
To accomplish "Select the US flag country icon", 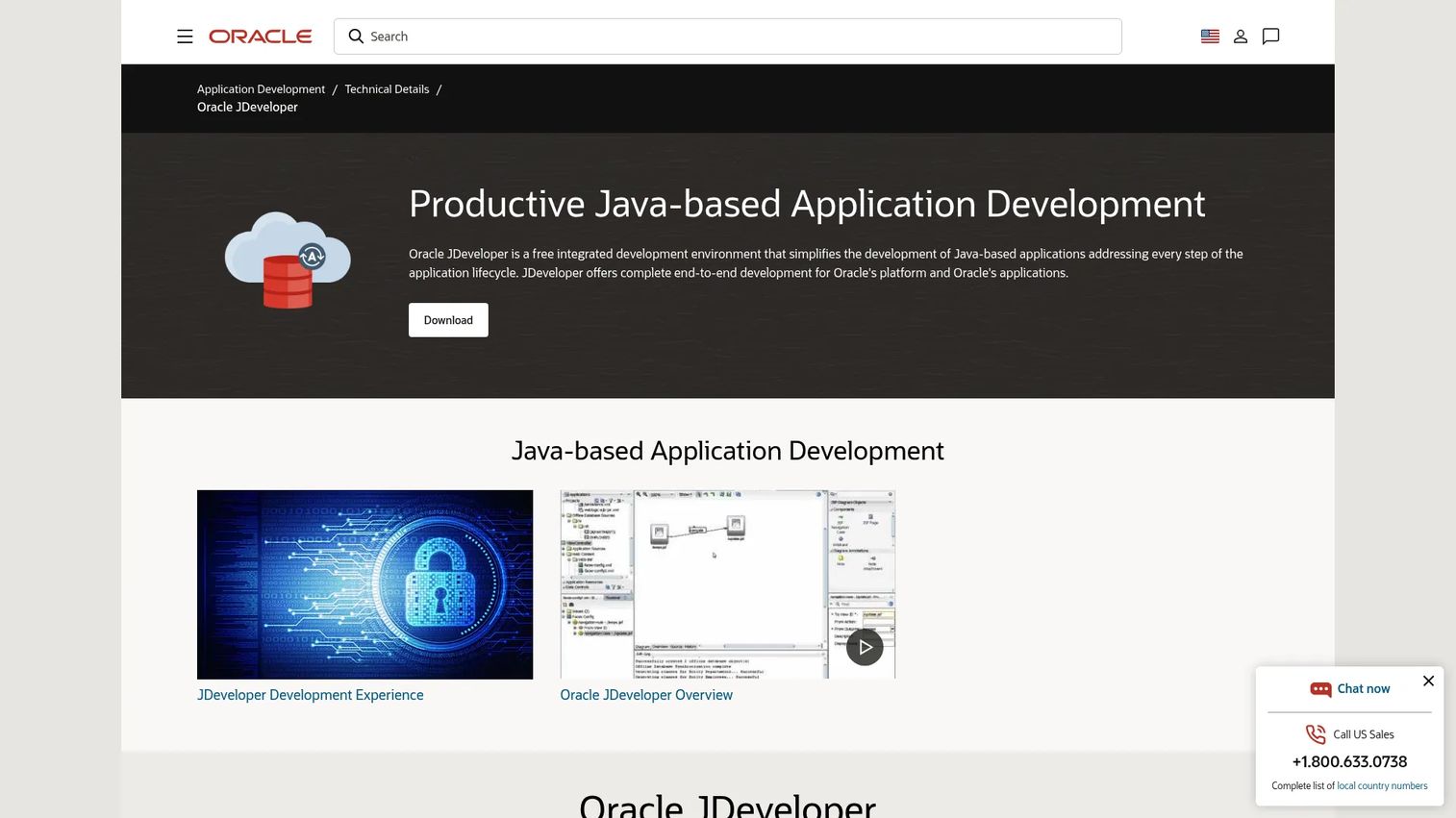I will [x=1210, y=37].
